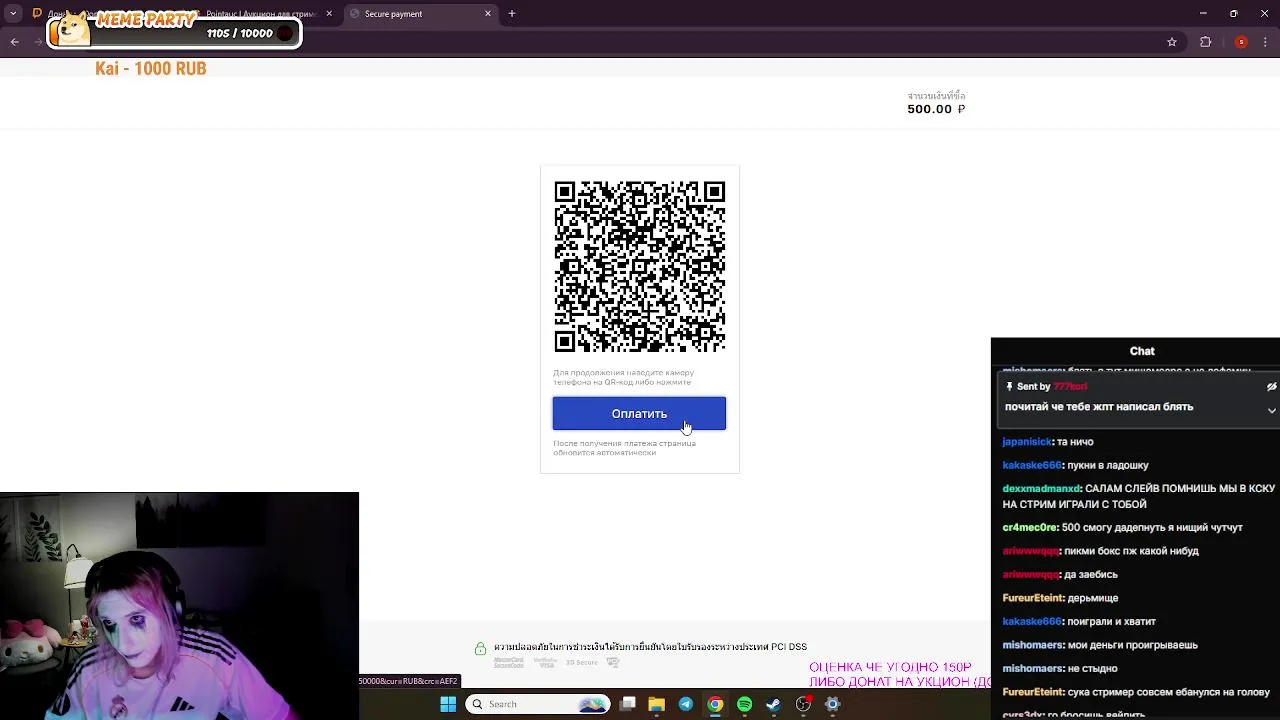Click kakaske666 on the пукни в ладошку message
Viewport: 1280px width, 720px height.
(x=1032, y=465)
